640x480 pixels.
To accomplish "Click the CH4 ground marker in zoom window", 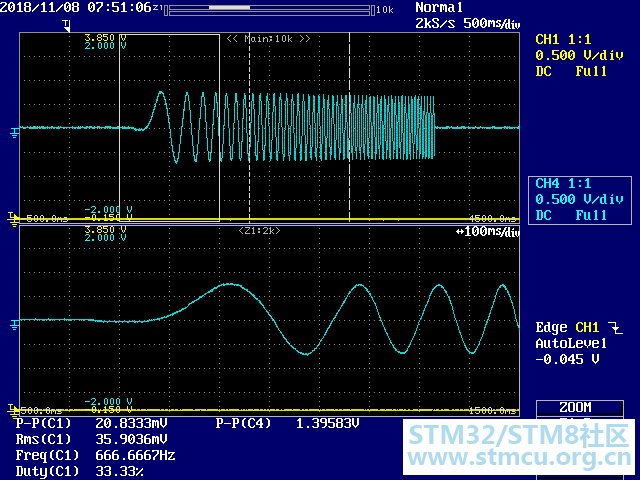I will (x=12, y=409).
